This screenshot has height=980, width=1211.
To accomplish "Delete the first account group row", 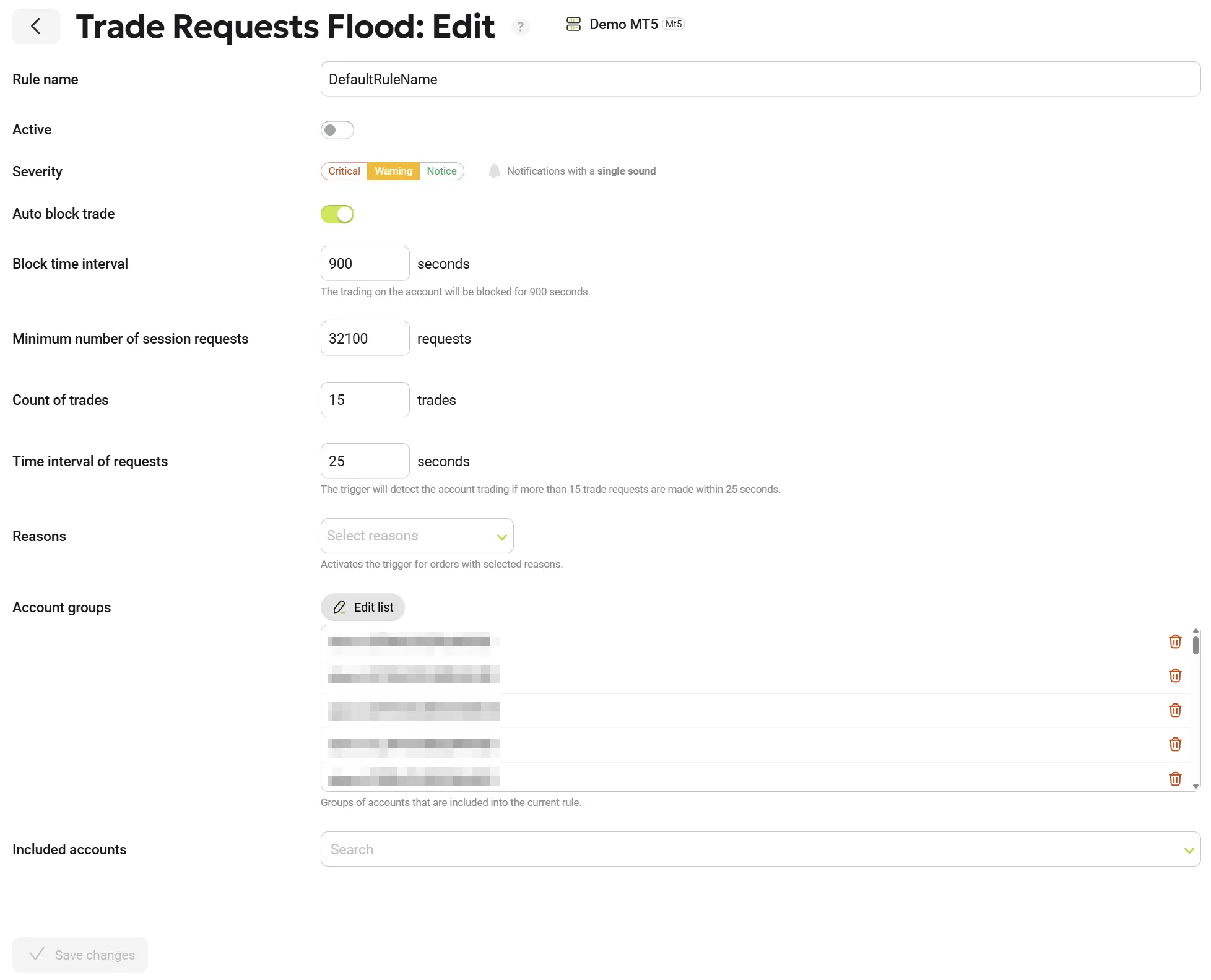I will (x=1174, y=641).
